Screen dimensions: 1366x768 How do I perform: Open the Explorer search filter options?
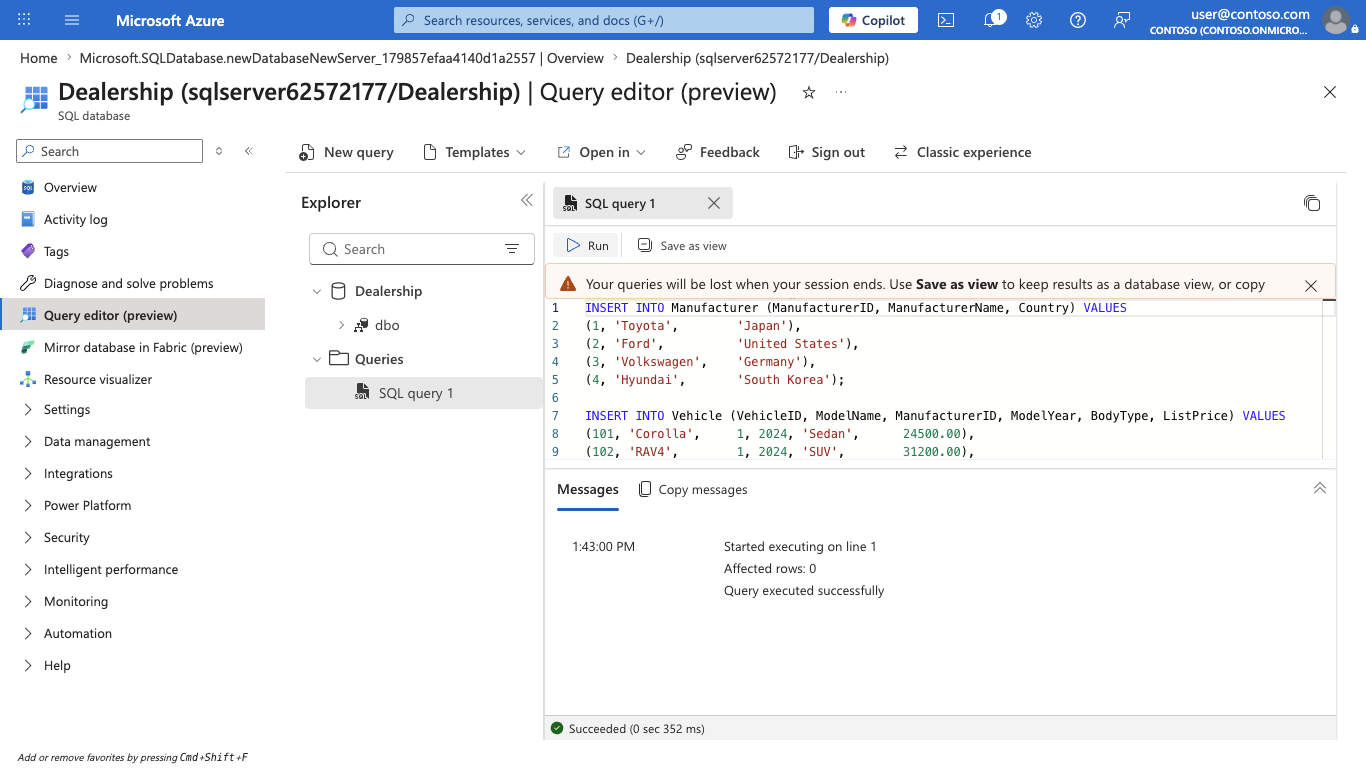coord(512,249)
